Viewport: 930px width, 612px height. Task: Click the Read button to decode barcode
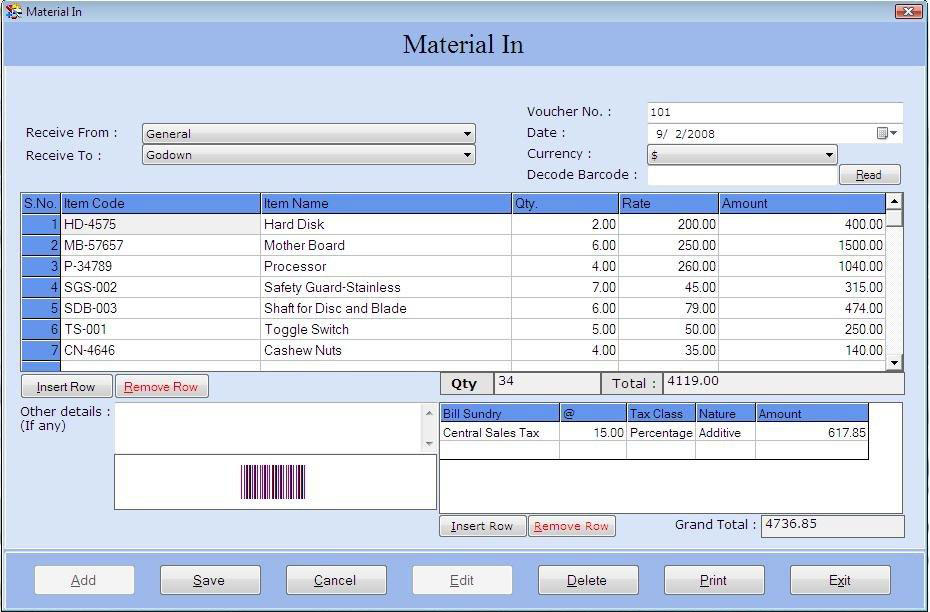(x=868, y=174)
